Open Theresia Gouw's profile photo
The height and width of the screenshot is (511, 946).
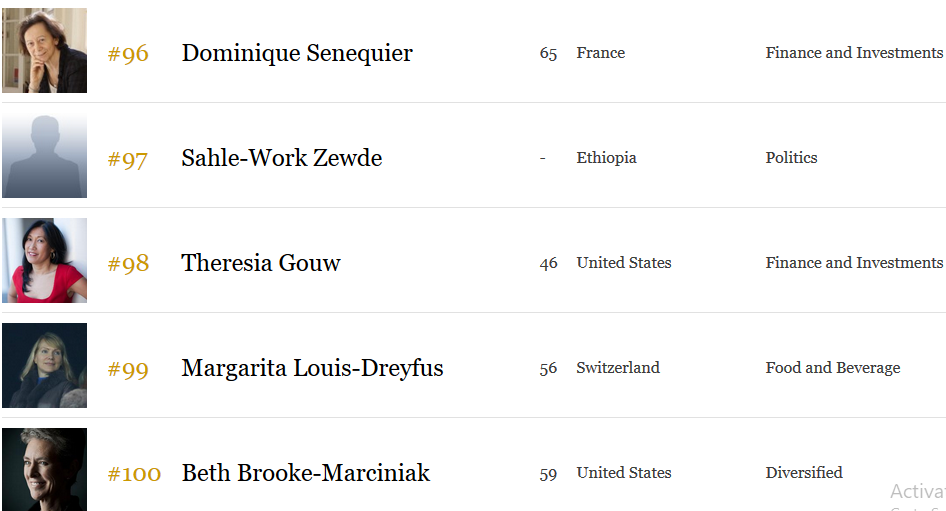tap(45, 261)
